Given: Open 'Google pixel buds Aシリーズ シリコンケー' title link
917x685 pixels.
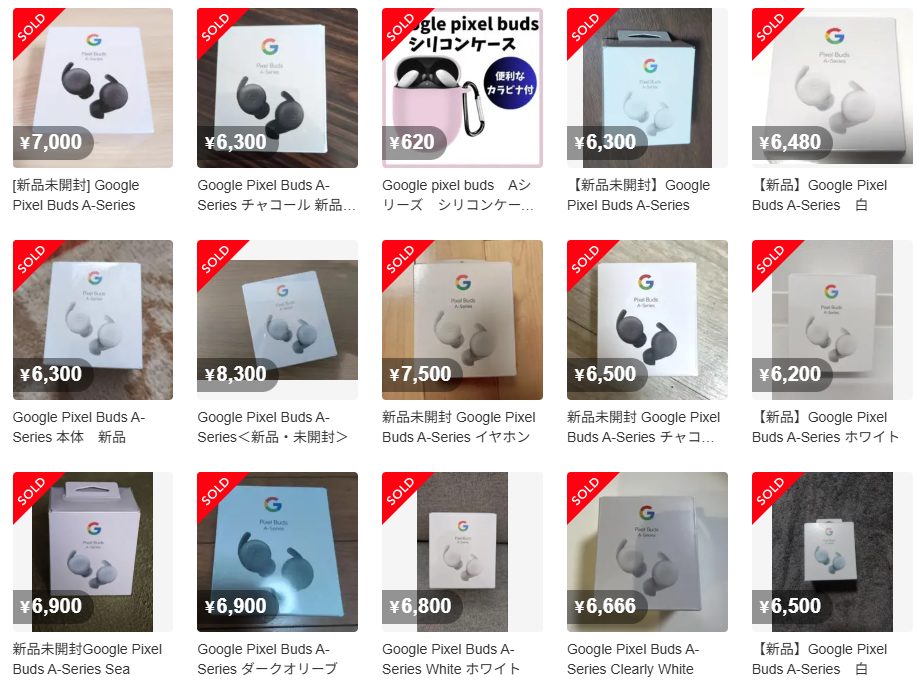Looking at the screenshot, I should pos(457,195).
